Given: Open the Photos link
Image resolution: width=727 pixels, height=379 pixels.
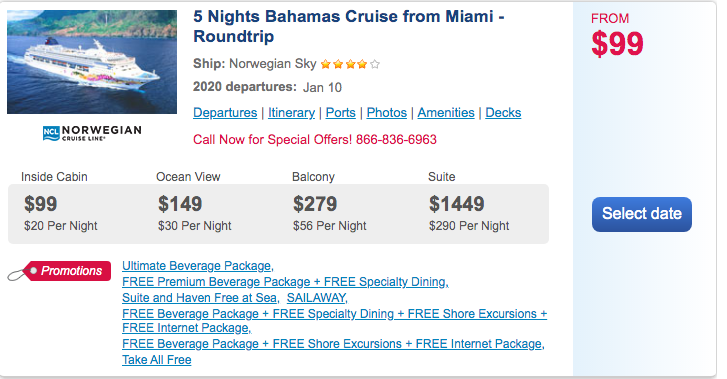Looking at the screenshot, I should click(x=387, y=113).
